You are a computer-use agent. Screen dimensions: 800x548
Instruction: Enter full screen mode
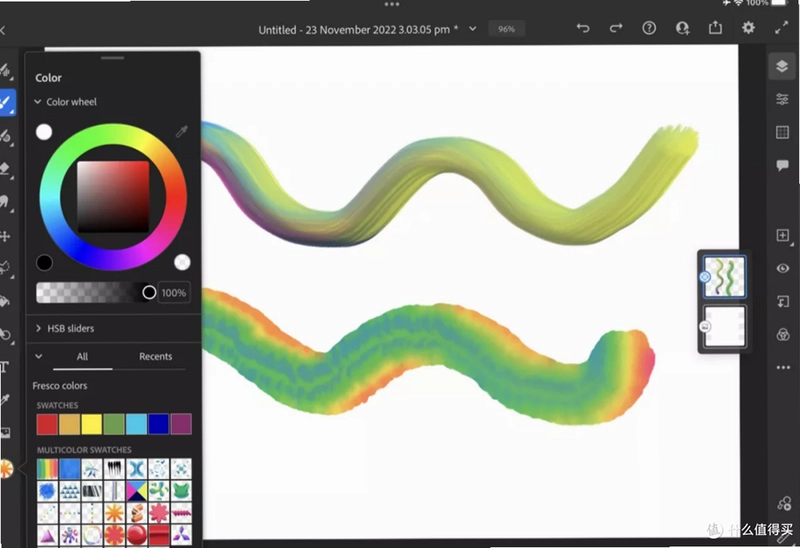pos(781,28)
